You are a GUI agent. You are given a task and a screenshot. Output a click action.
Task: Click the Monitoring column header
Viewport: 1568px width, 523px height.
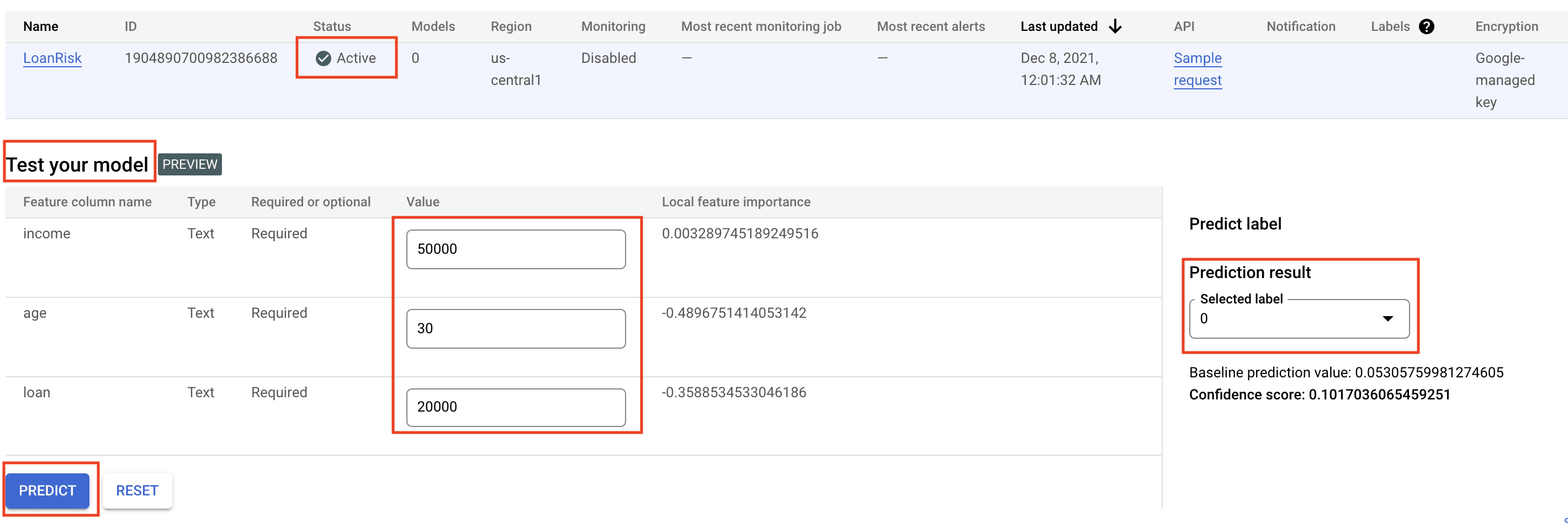click(x=613, y=27)
